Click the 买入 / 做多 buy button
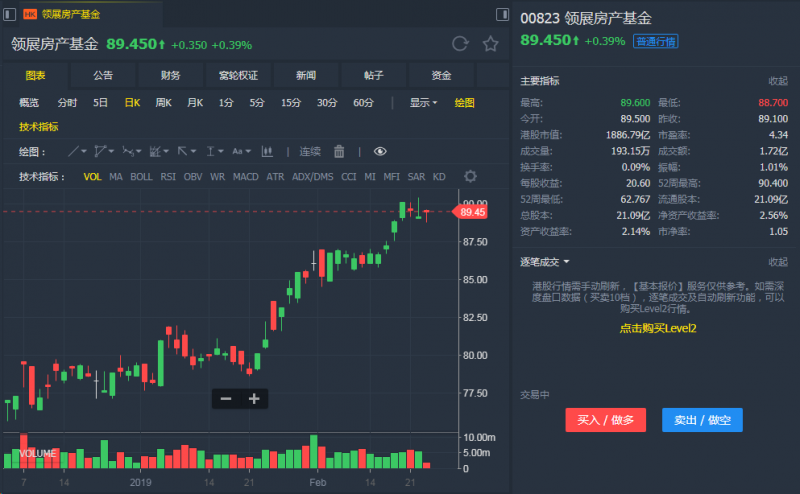 [606, 420]
